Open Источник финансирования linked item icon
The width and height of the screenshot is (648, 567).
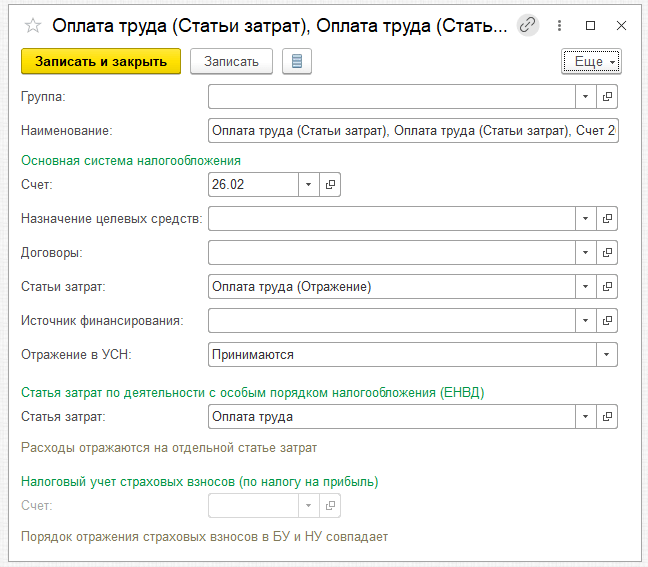(x=607, y=320)
